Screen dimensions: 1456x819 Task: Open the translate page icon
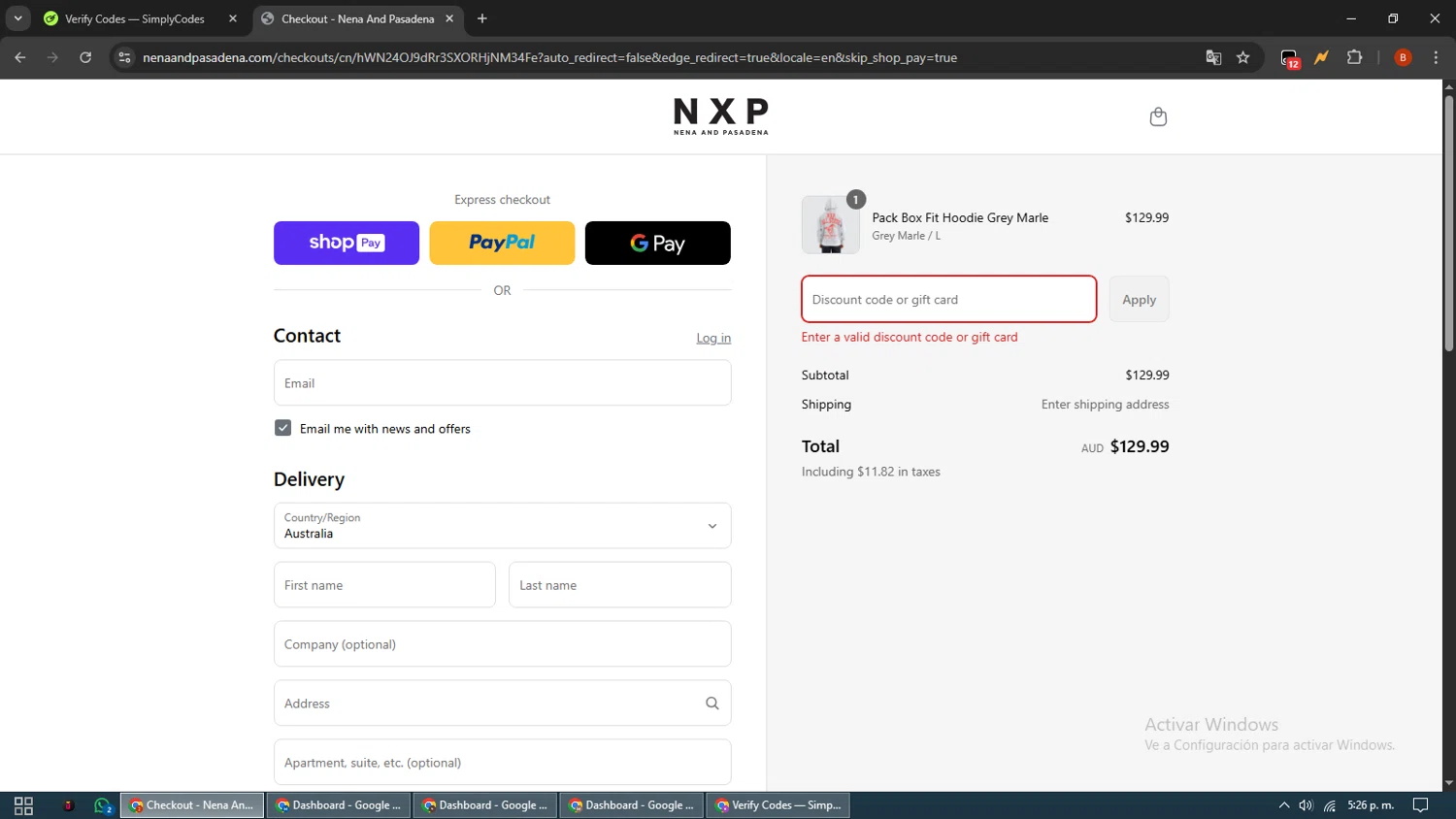point(1213,57)
